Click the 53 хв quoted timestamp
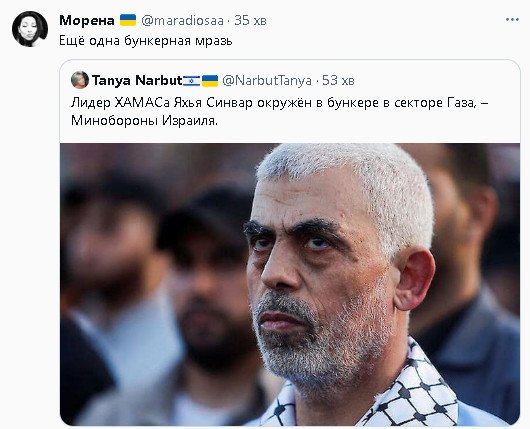Image resolution: width=530 pixels, height=429 pixels. pyautogui.click(x=338, y=80)
